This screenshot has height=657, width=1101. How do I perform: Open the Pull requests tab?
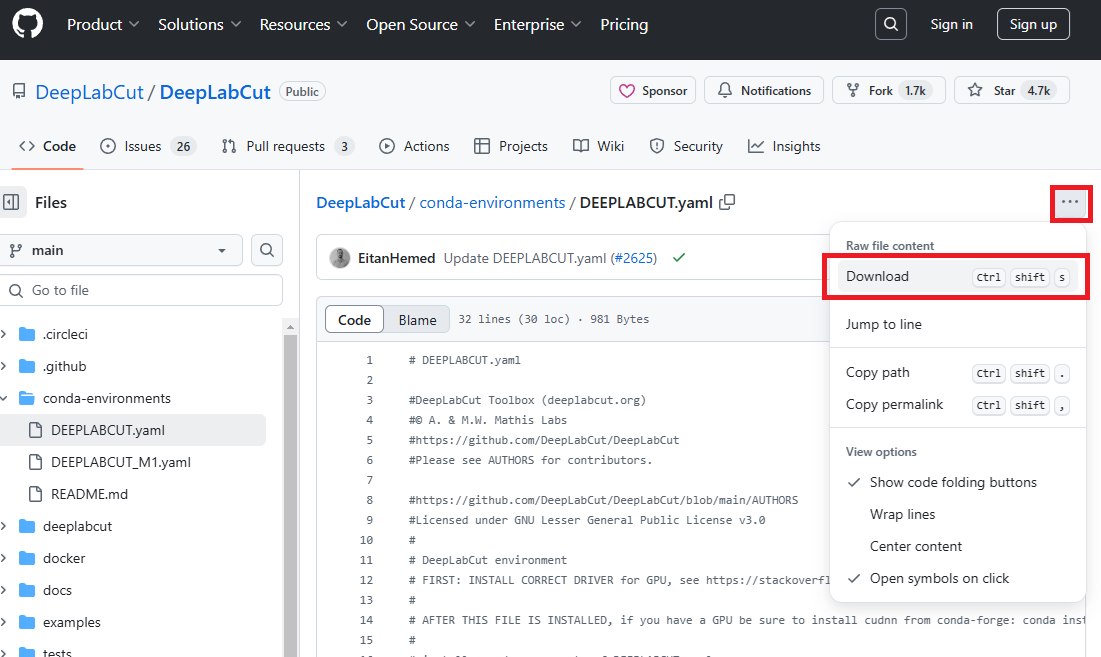tap(287, 146)
